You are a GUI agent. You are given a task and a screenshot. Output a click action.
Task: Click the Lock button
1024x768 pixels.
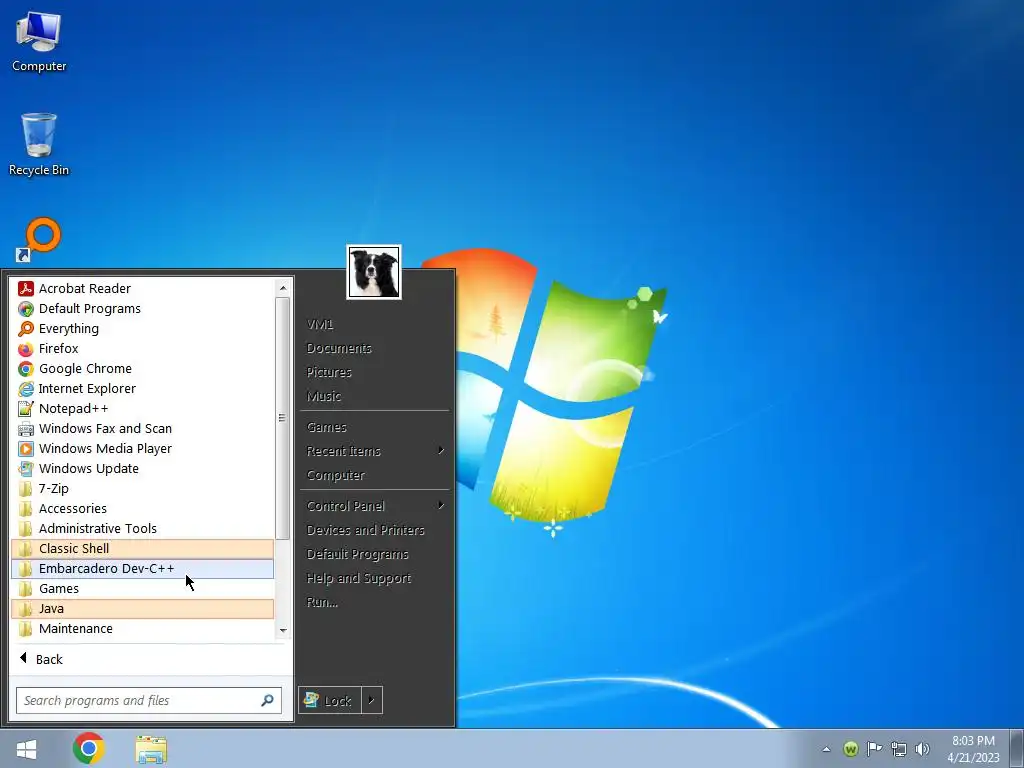coord(330,701)
